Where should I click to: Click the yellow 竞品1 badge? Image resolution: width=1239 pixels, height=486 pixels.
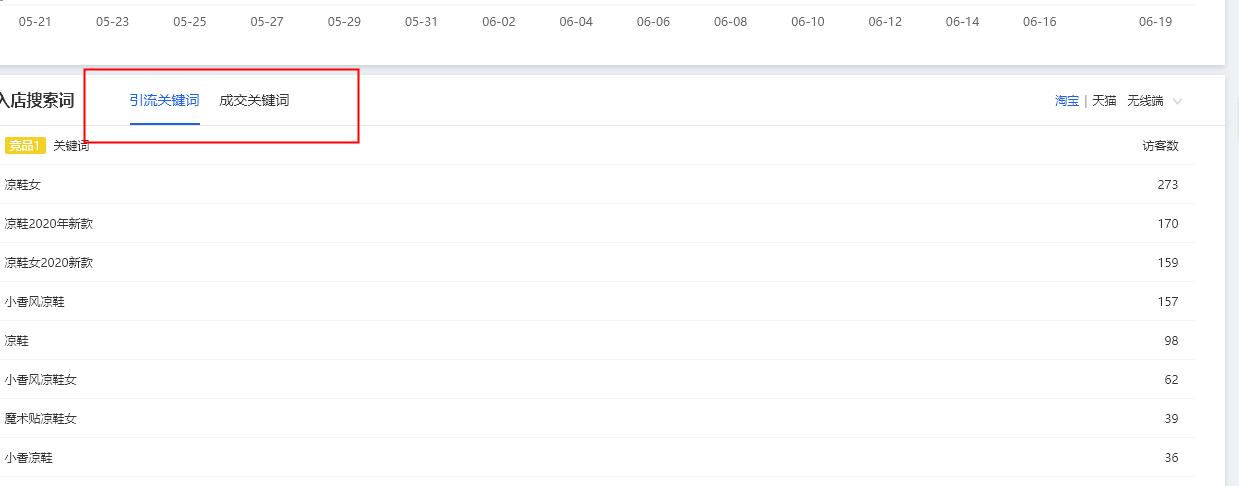pos(25,146)
